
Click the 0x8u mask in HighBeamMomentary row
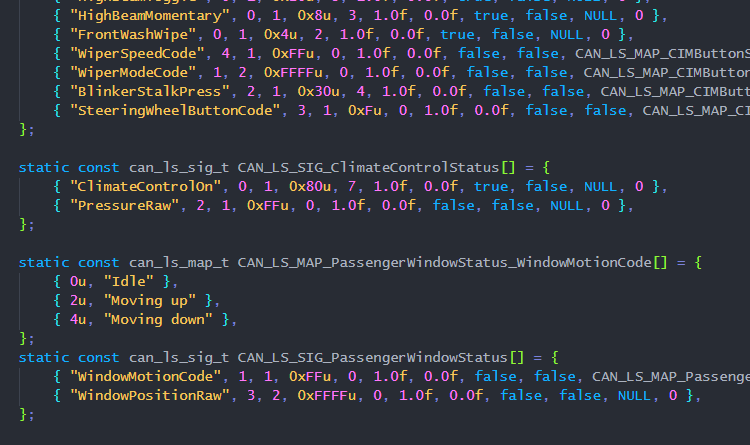(314, 16)
